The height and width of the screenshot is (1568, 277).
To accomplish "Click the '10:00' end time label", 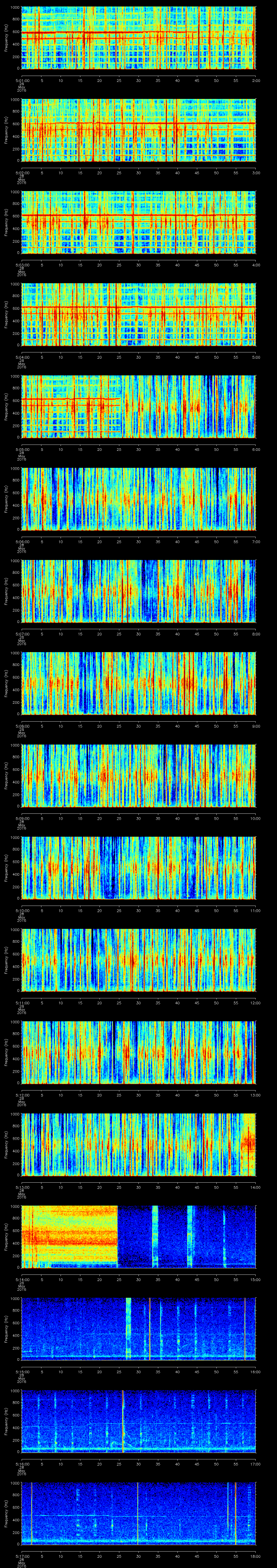I will coord(255,818).
